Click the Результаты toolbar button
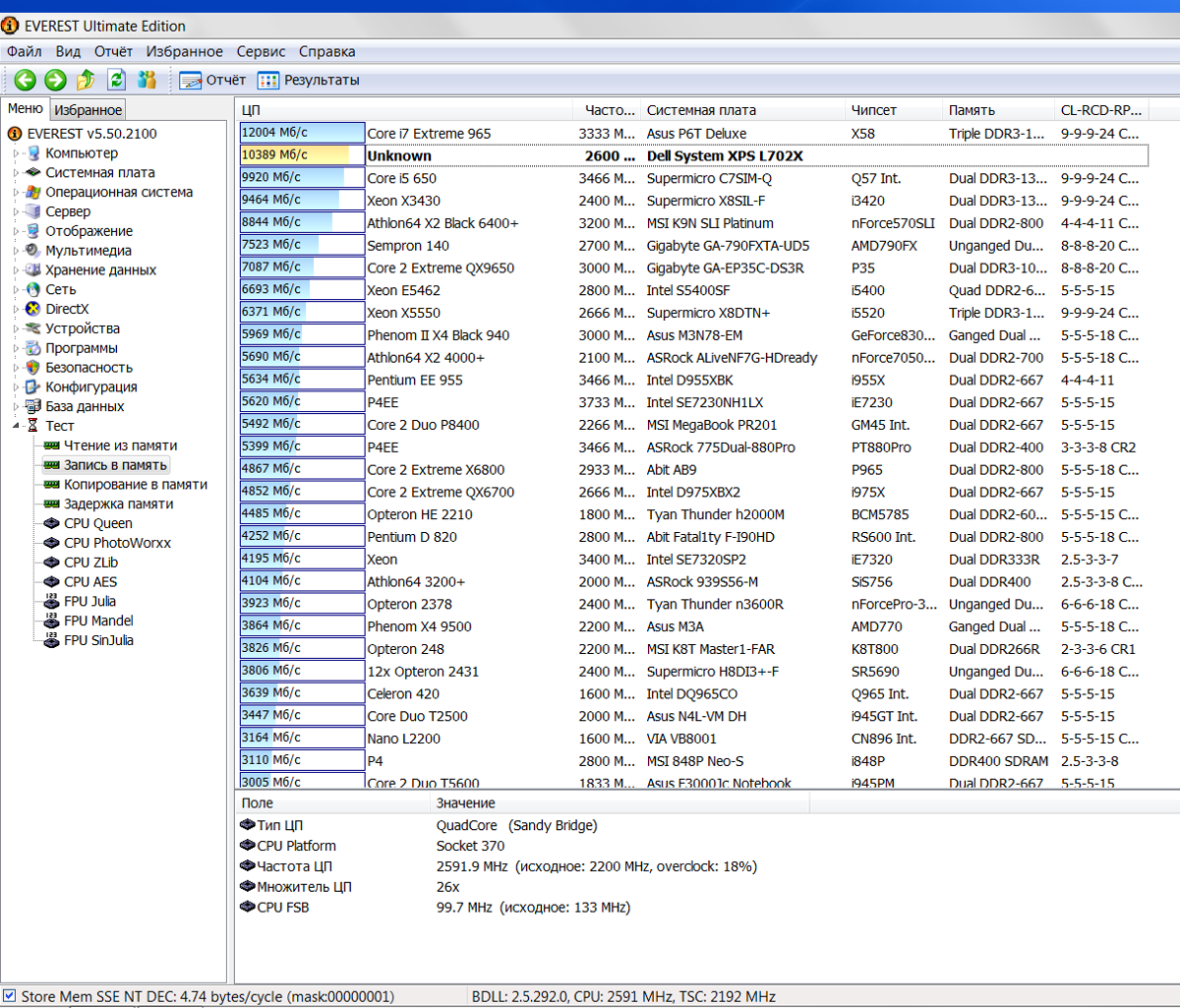The image size is (1180, 1008). [309, 80]
